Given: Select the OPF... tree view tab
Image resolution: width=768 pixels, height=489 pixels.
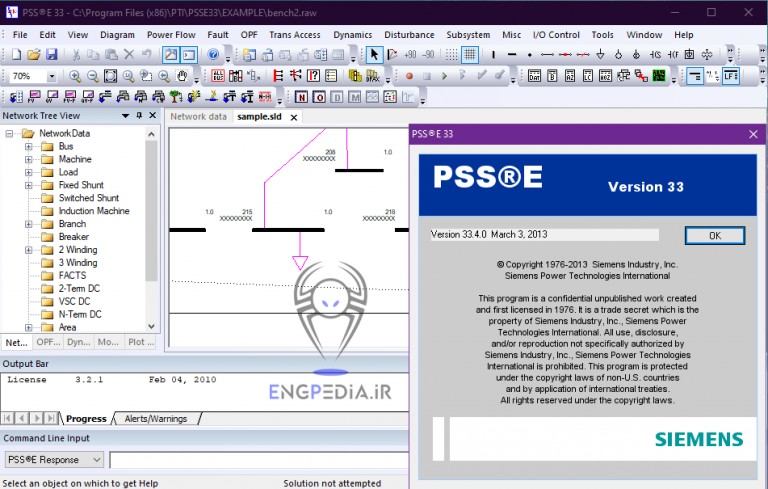Looking at the screenshot, I should pyautogui.click(x=48, y=342).
